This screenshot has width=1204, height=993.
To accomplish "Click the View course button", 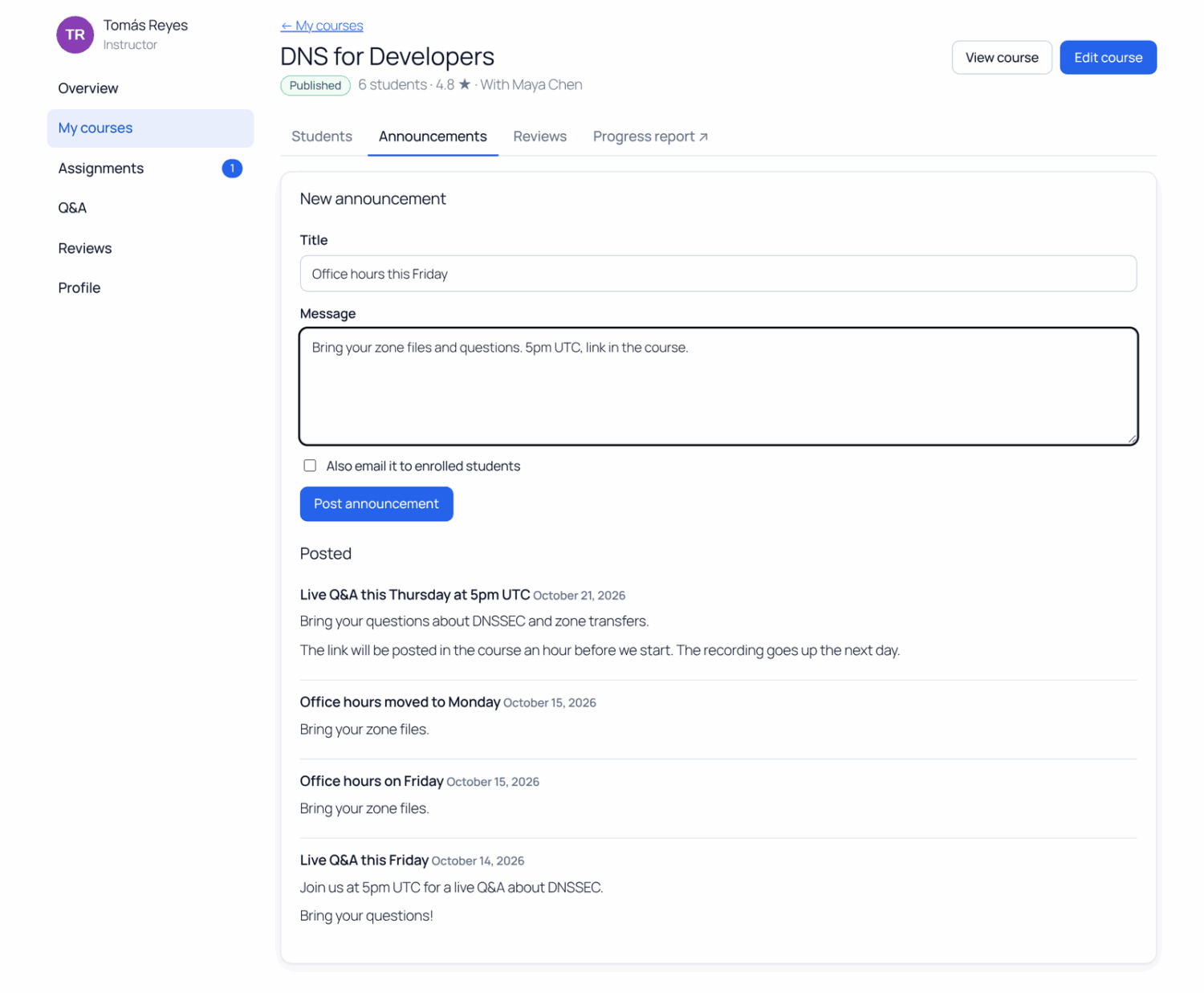I will pyautogui.click(x=1002, y=58).
